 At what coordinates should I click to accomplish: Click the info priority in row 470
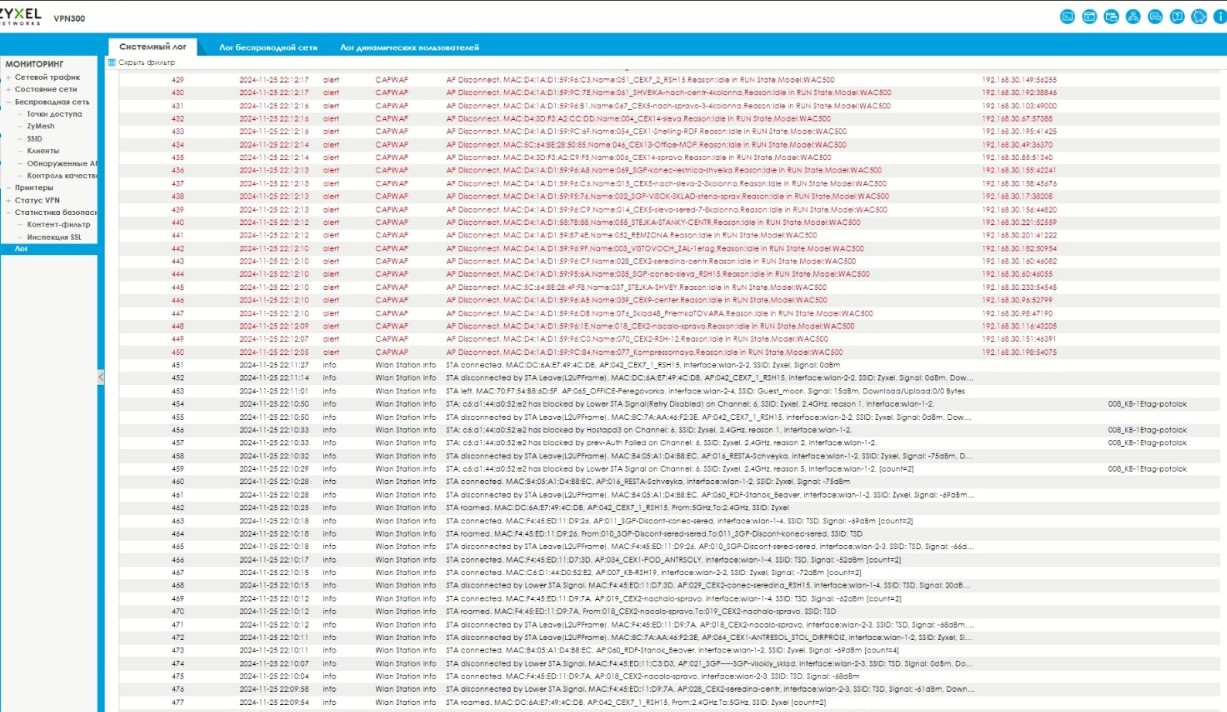point(330,612)
